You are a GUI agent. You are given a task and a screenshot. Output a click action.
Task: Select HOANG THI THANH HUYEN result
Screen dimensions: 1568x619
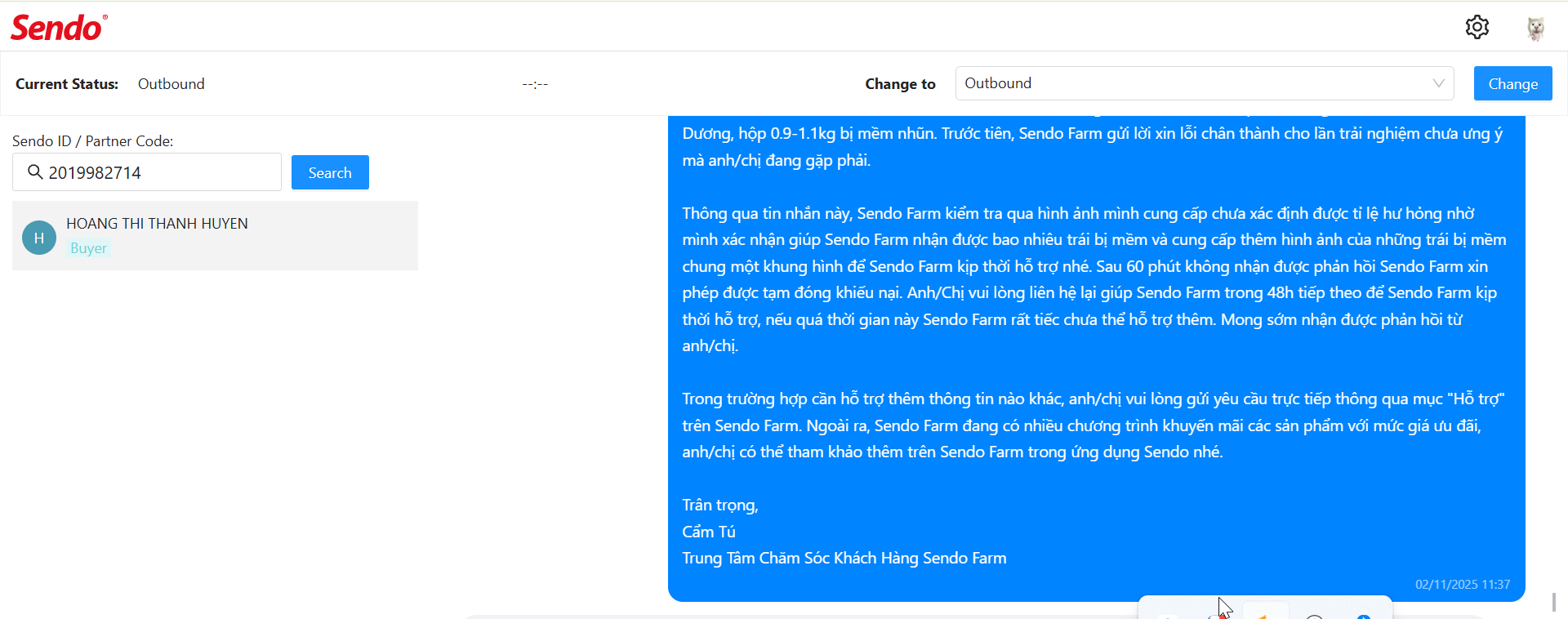pos(157,224)
